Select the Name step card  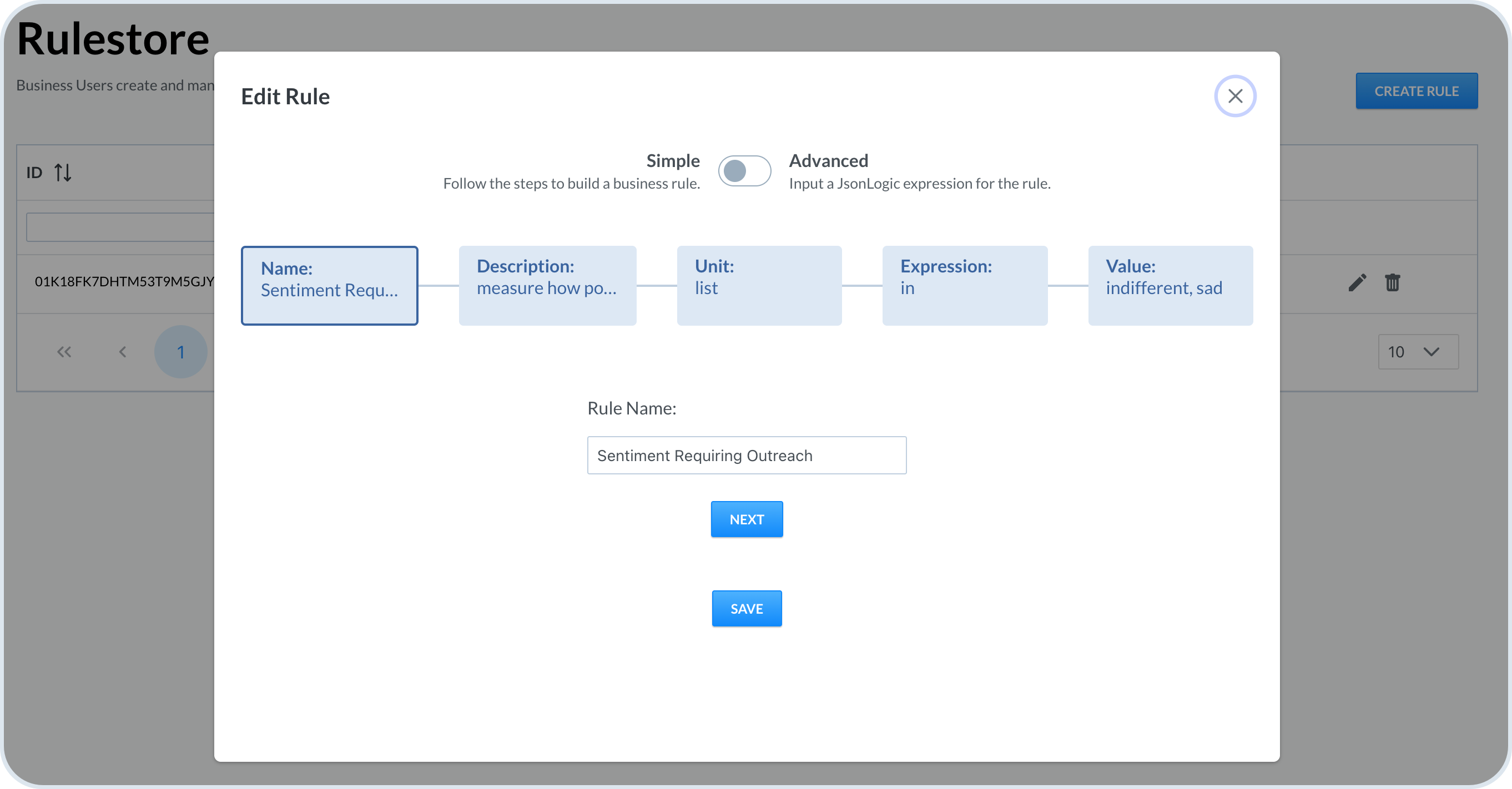coord(329,286)
